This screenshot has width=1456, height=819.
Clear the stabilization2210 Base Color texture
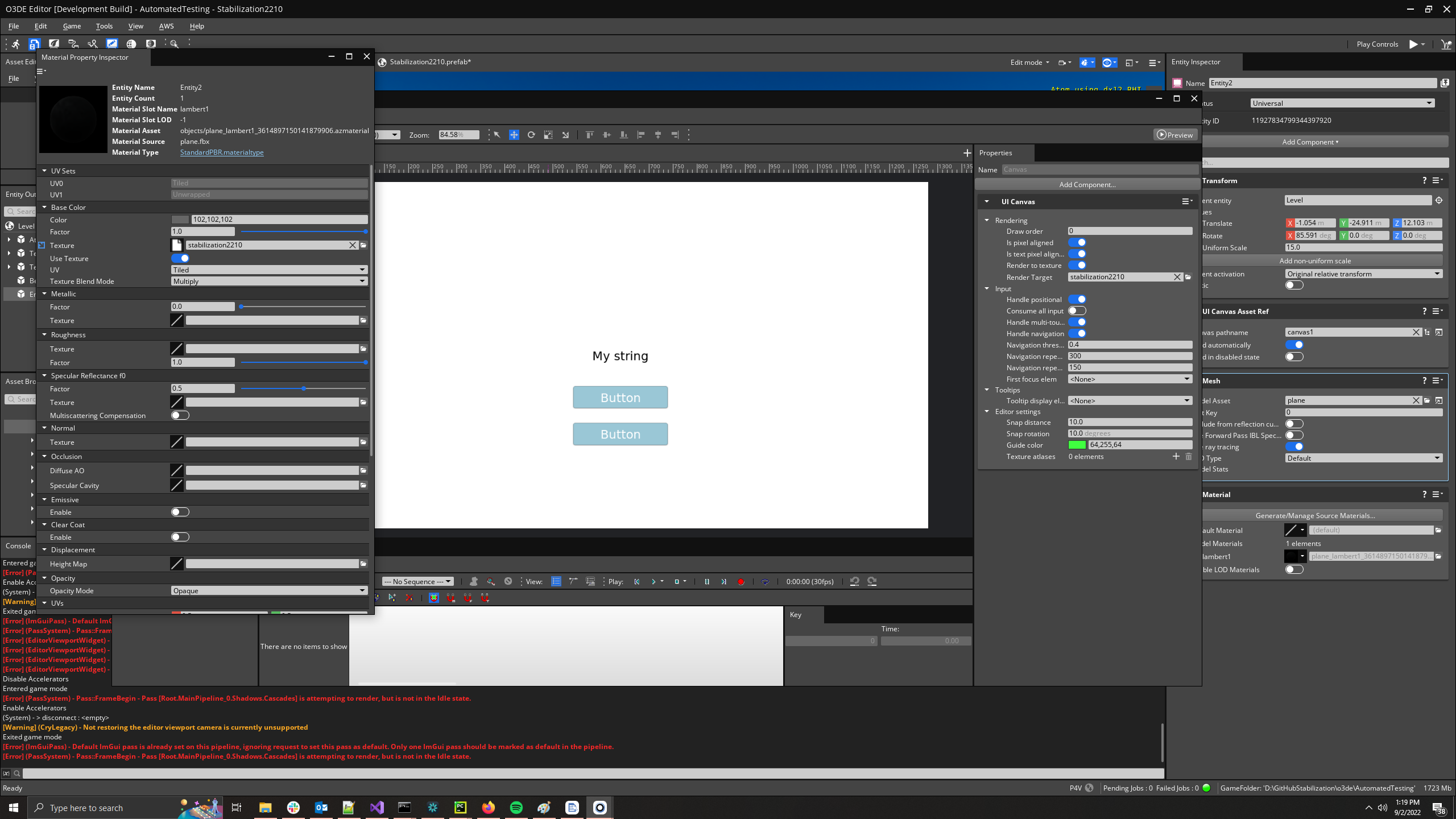pyautogui.click(x=353, y=245)
